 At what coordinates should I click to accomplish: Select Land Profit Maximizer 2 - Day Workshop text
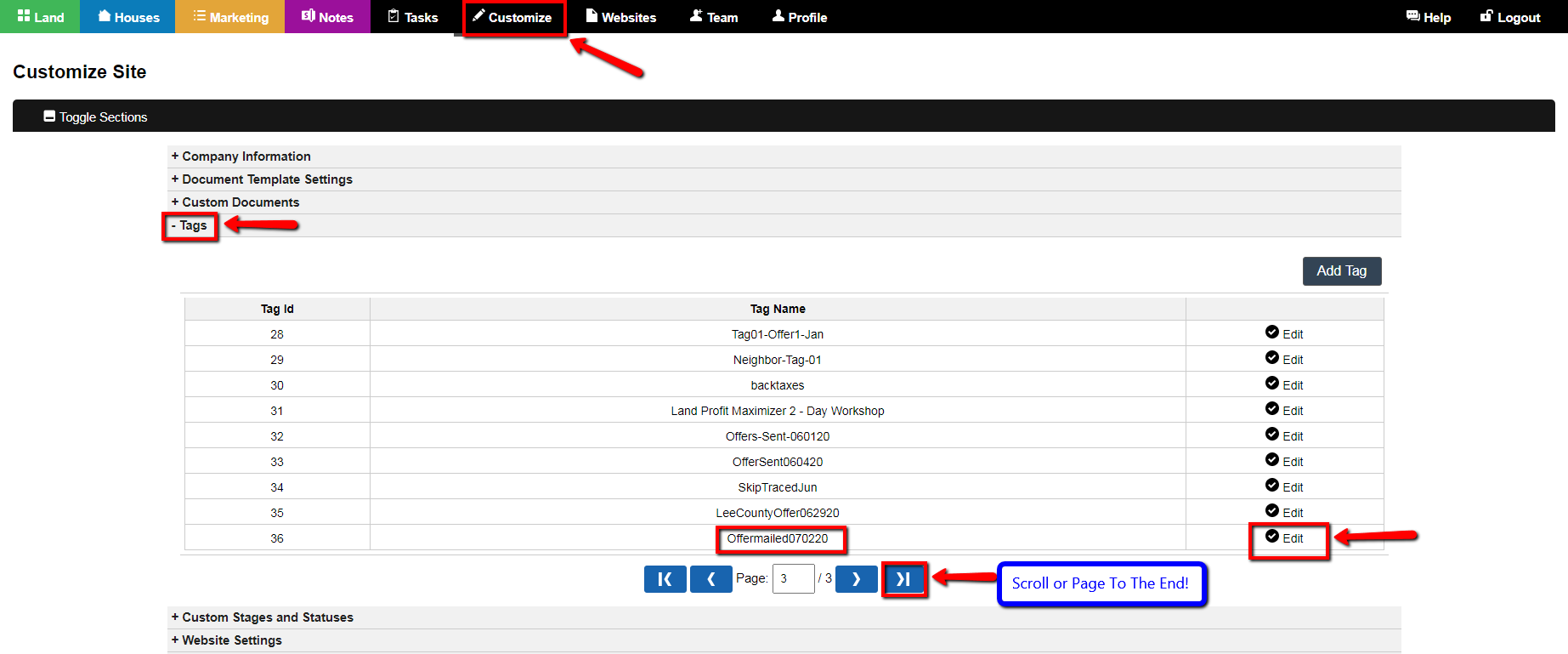click(x=778, y=411)
